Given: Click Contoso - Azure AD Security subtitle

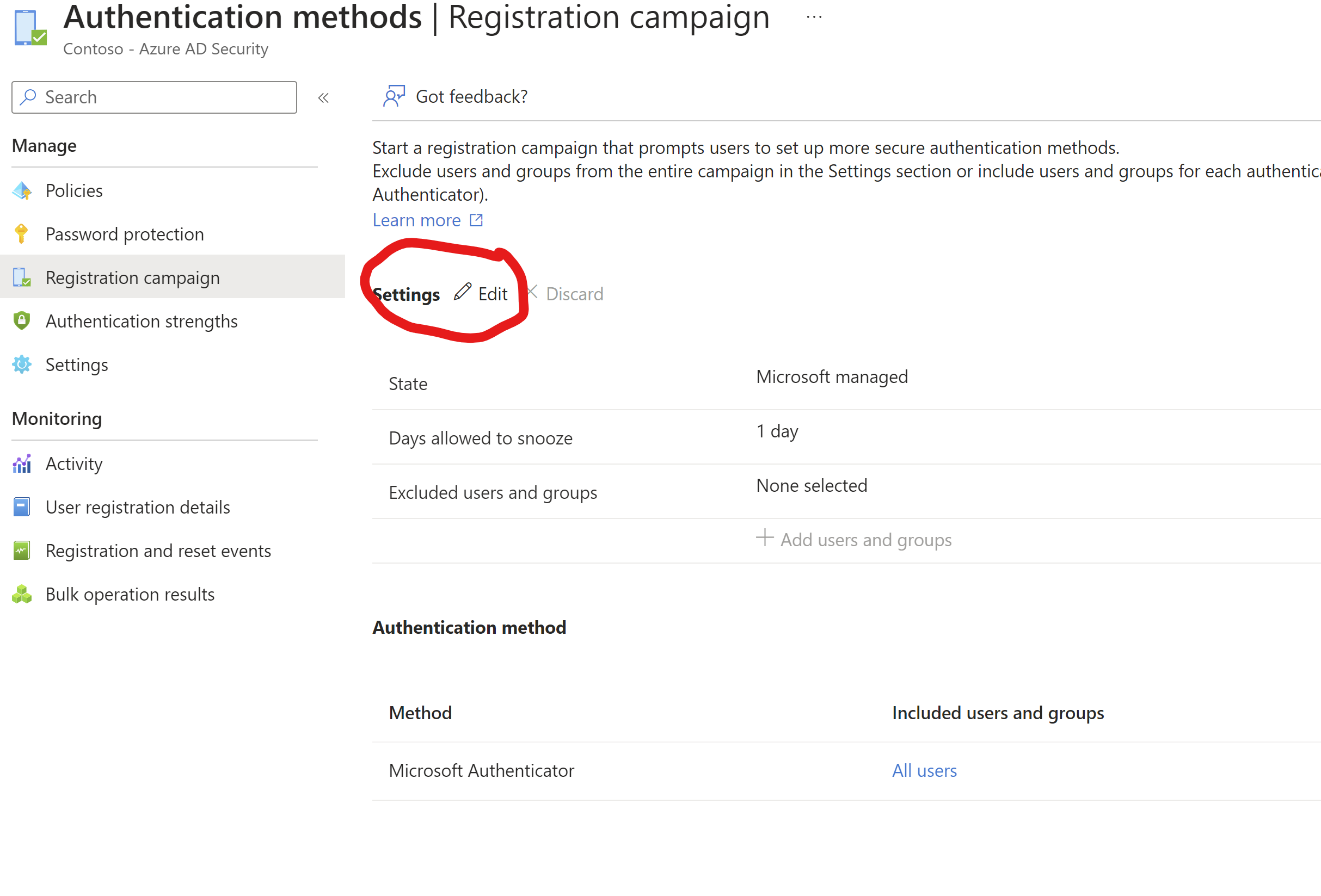Looking at the screenshot, I should tap(165, 49).
